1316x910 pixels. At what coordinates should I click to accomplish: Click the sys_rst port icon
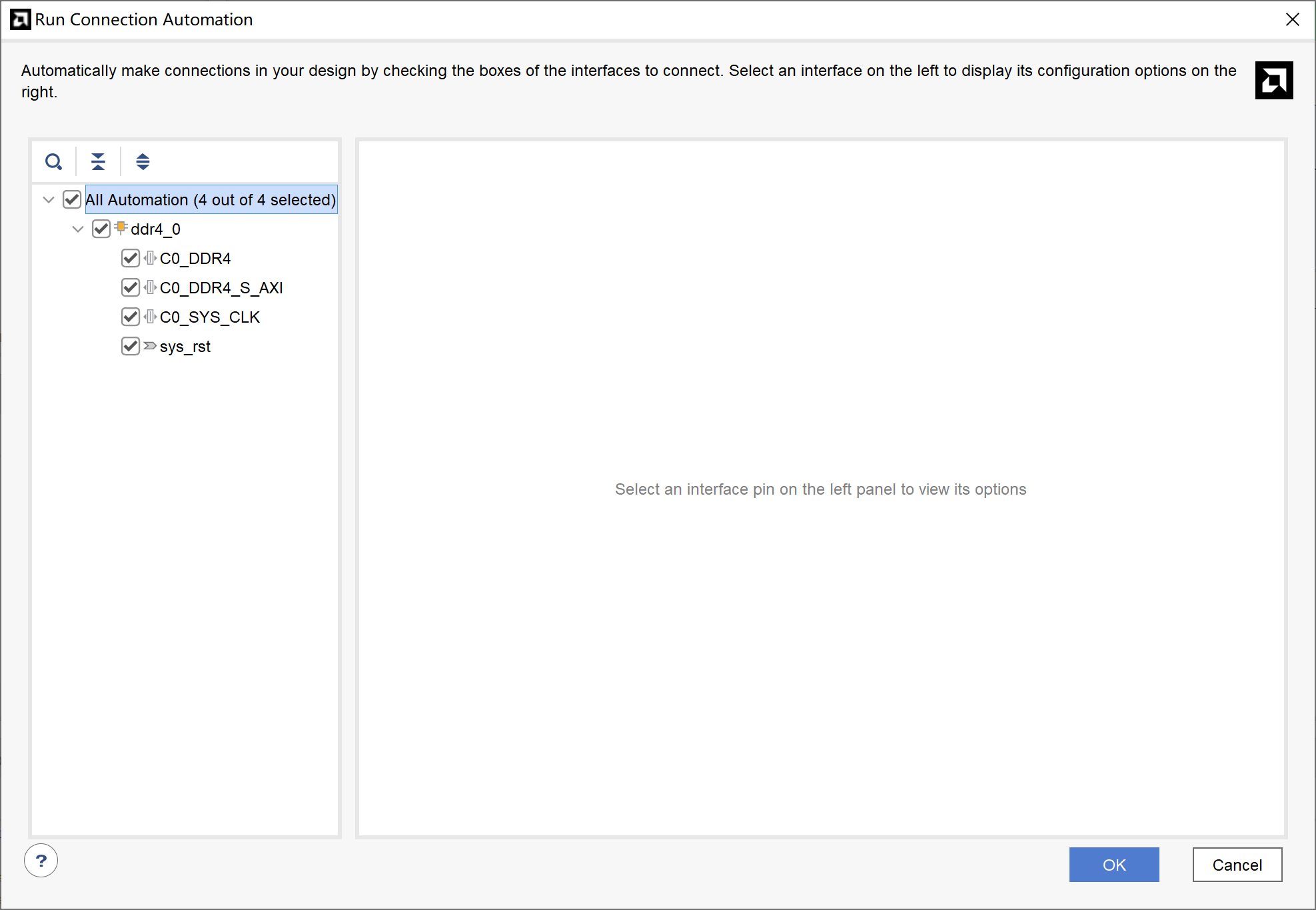[151, 346]
